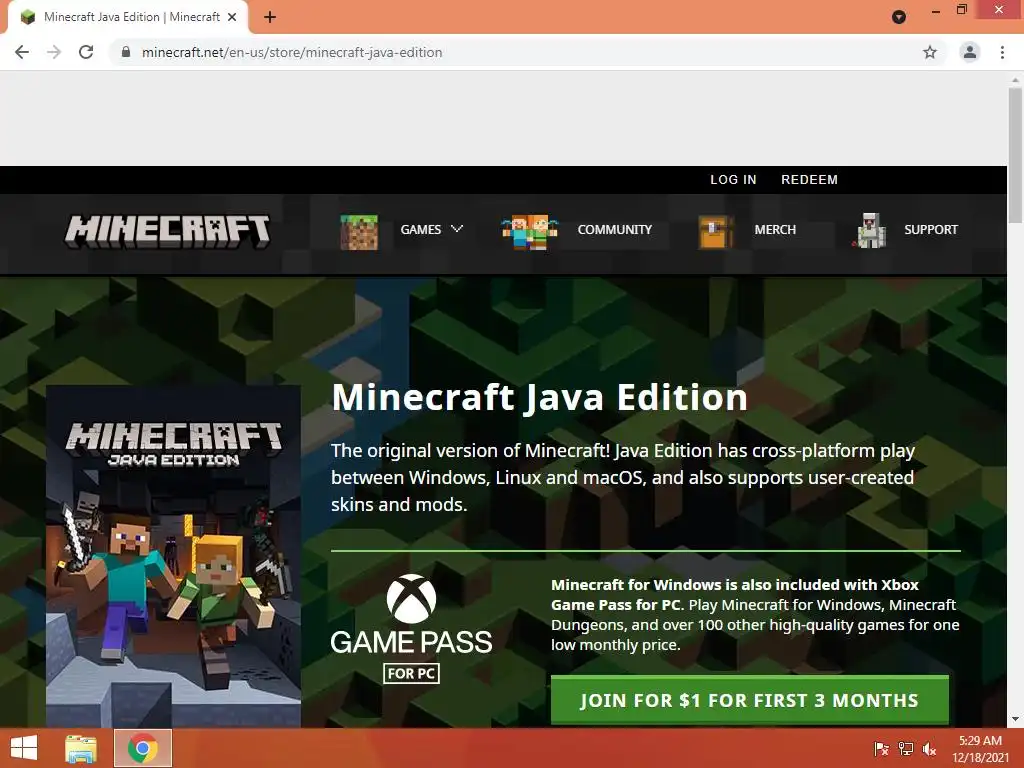This screenshot has width=1024, height=768.
Task: Click the chest Merch icon
Action: click(716, 232)
